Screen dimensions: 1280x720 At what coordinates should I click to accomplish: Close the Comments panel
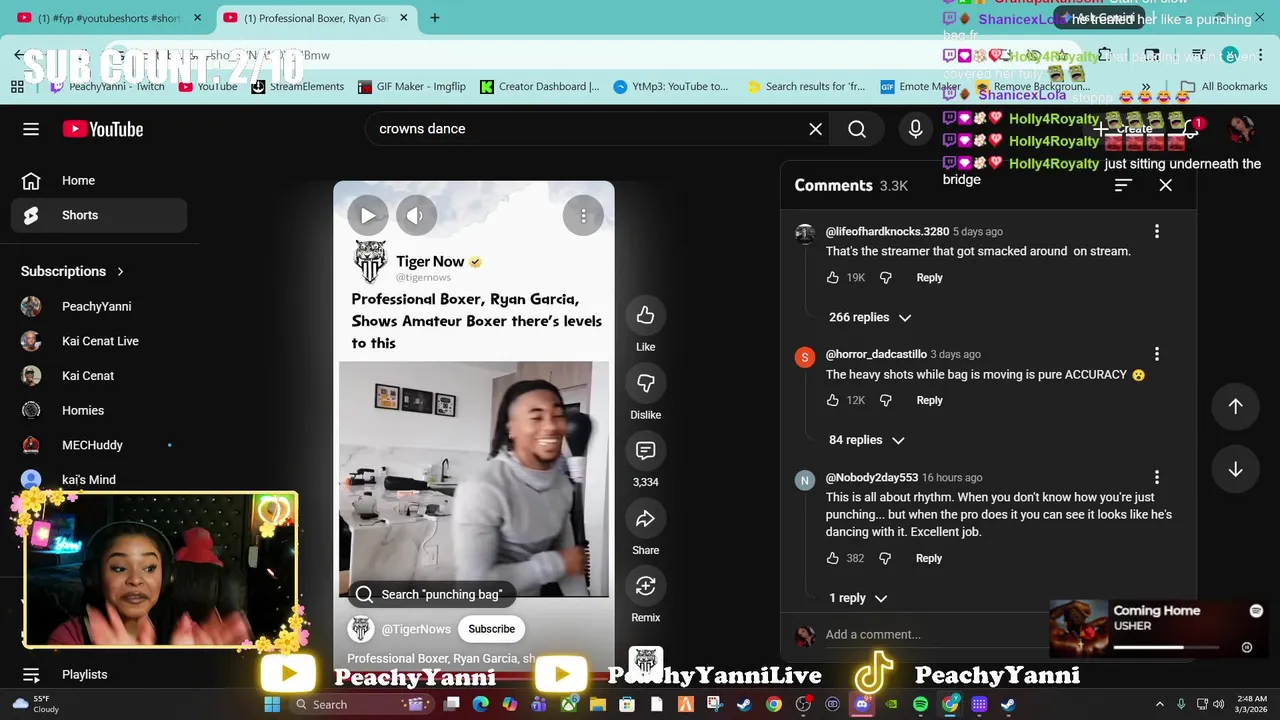1166,185
